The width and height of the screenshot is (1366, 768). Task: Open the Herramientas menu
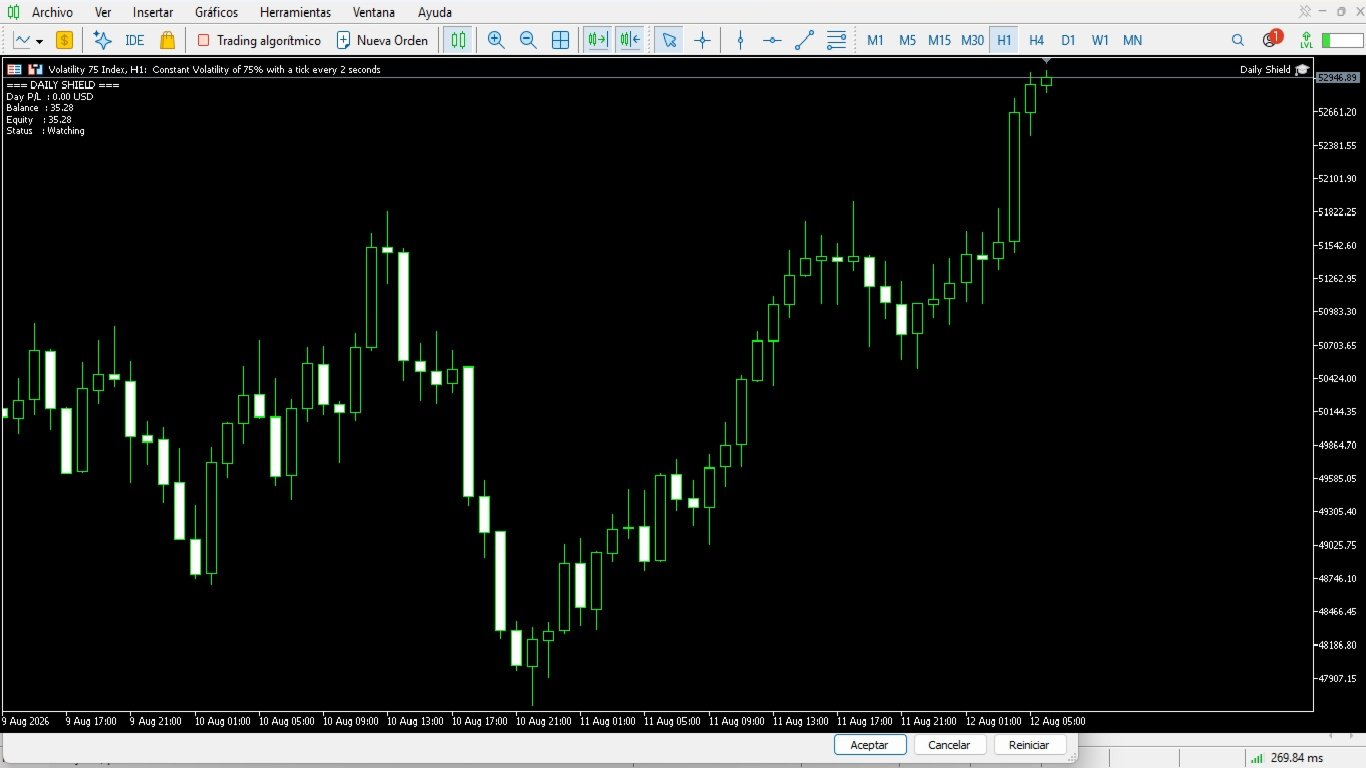pos(295,12)
